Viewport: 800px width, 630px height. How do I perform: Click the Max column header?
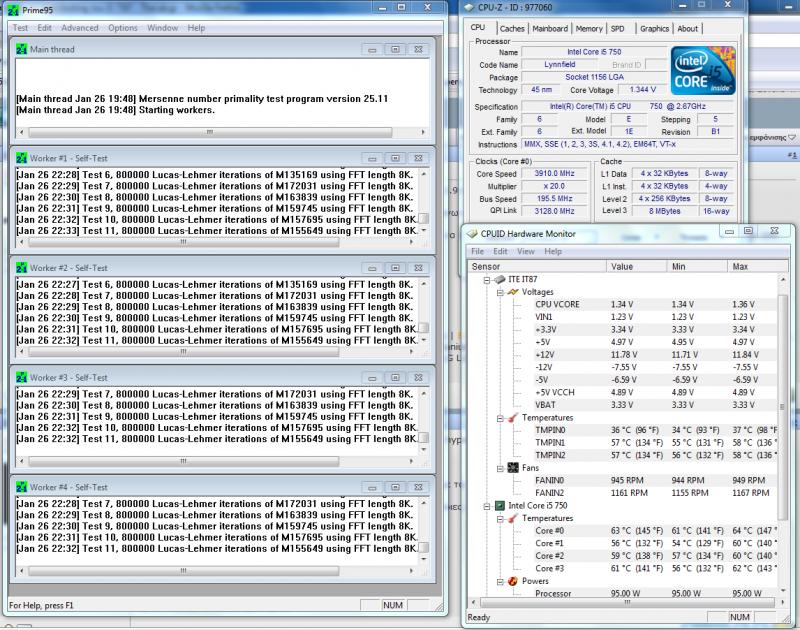(x=758, y=266)
